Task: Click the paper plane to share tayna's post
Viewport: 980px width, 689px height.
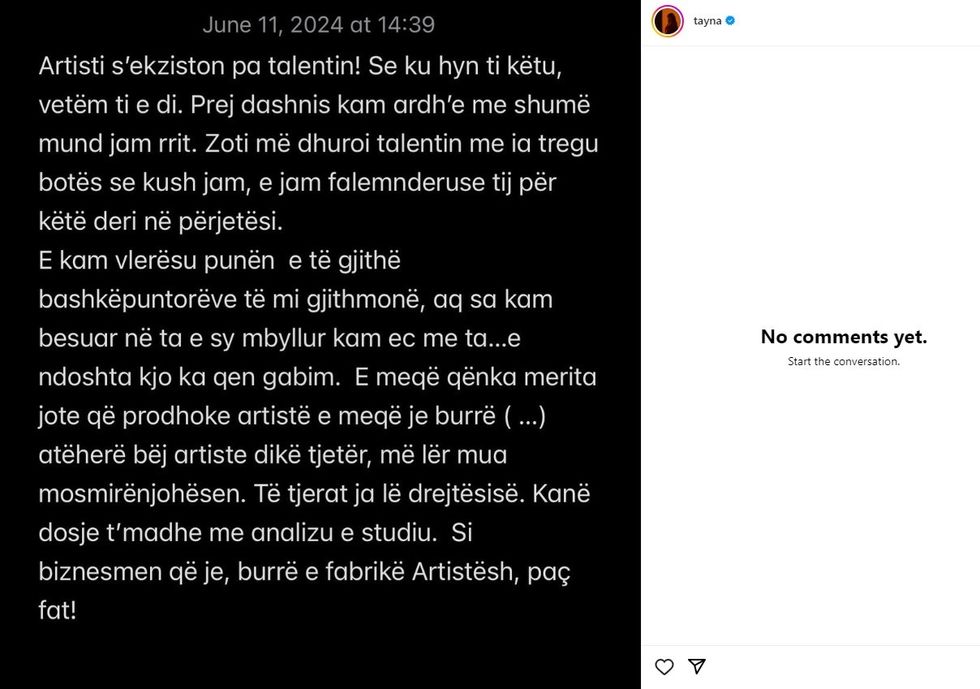Action: 697,666
